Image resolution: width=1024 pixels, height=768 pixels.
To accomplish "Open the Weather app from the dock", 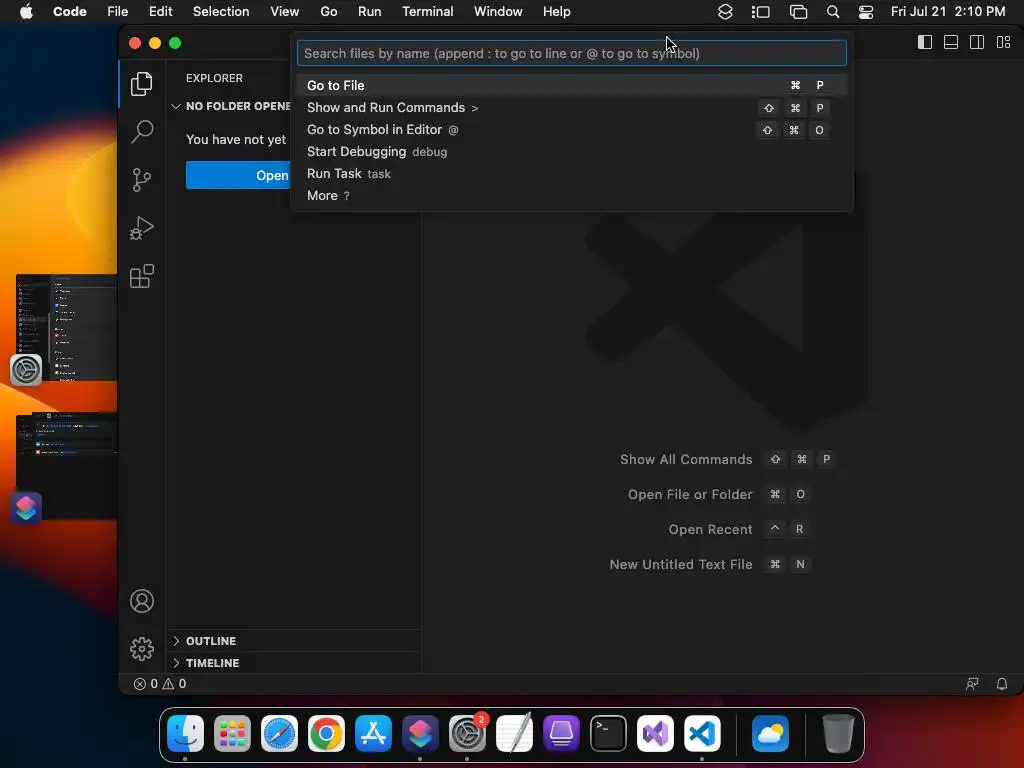I will [771, 733].
